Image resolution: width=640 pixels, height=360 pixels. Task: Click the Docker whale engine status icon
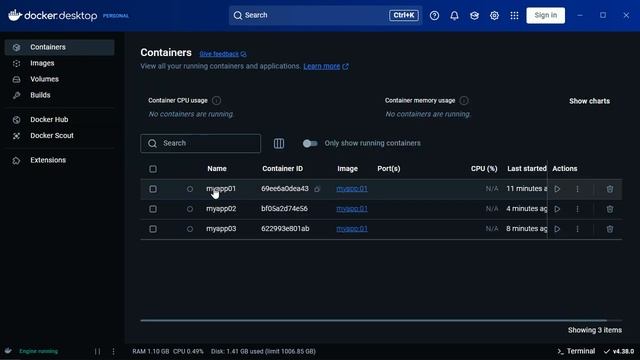pos(8,351)
